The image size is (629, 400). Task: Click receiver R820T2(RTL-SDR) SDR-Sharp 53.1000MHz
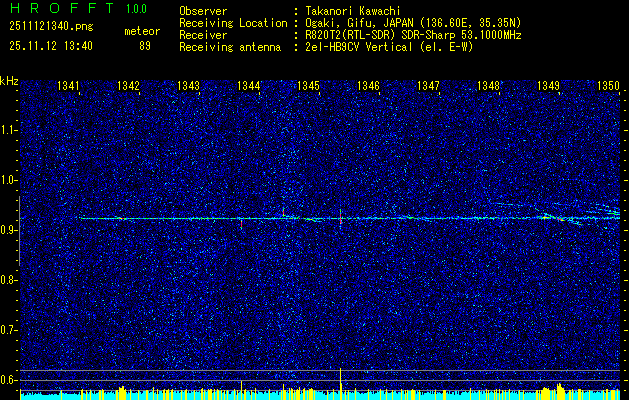[413, 35]
